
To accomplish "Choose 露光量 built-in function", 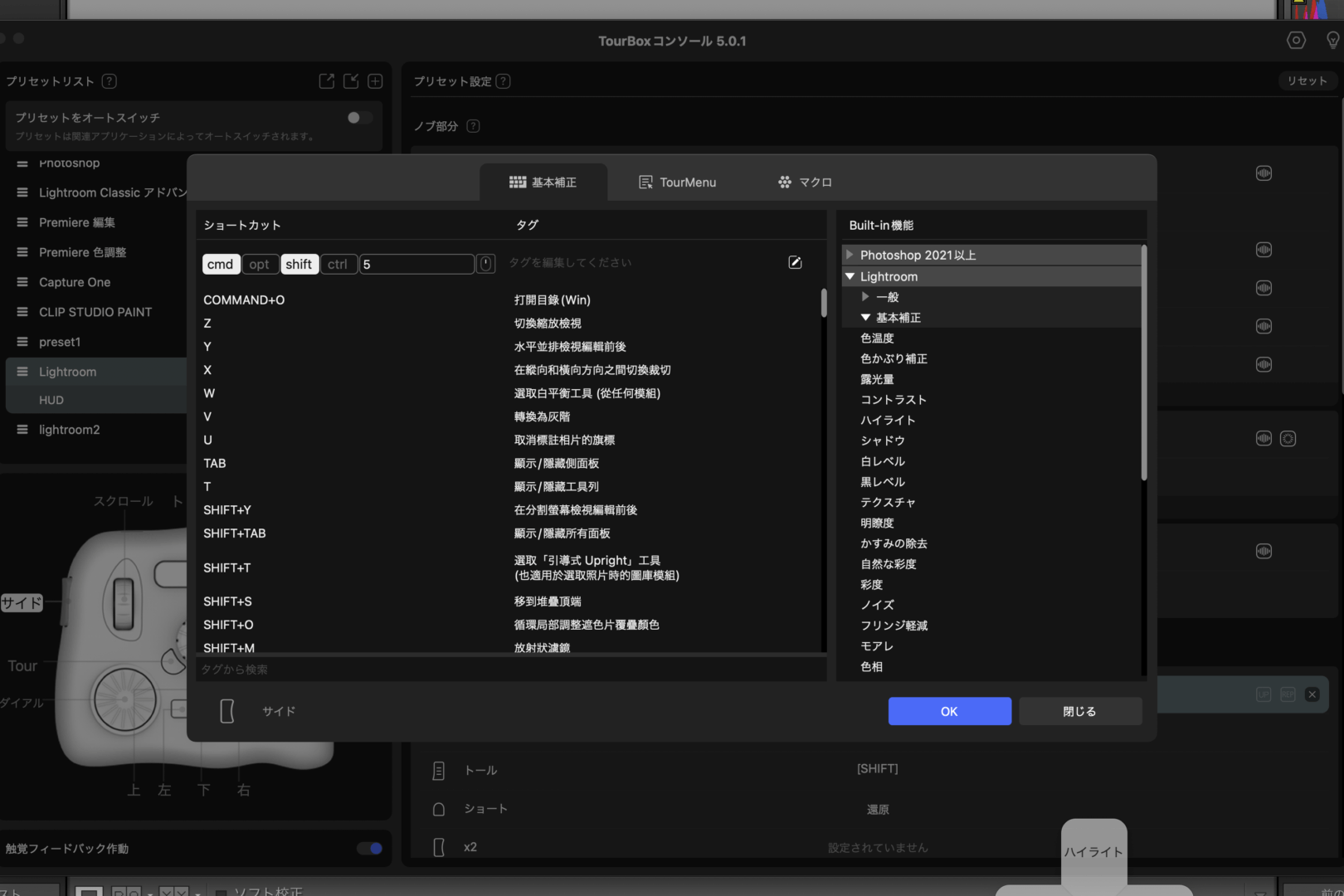I will click(x=877, y=379).
